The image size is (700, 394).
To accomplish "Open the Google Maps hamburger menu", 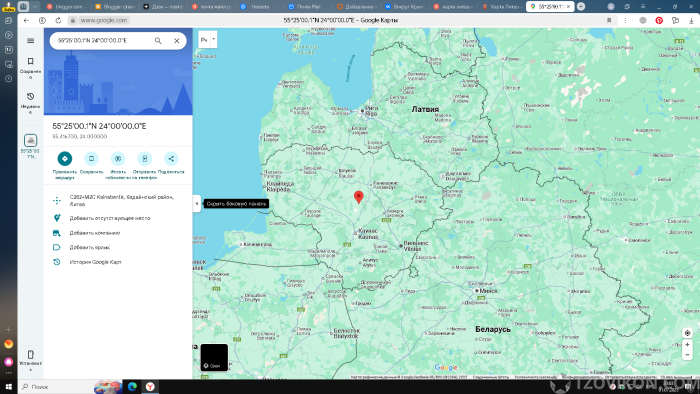I will [x=30, y=41].
